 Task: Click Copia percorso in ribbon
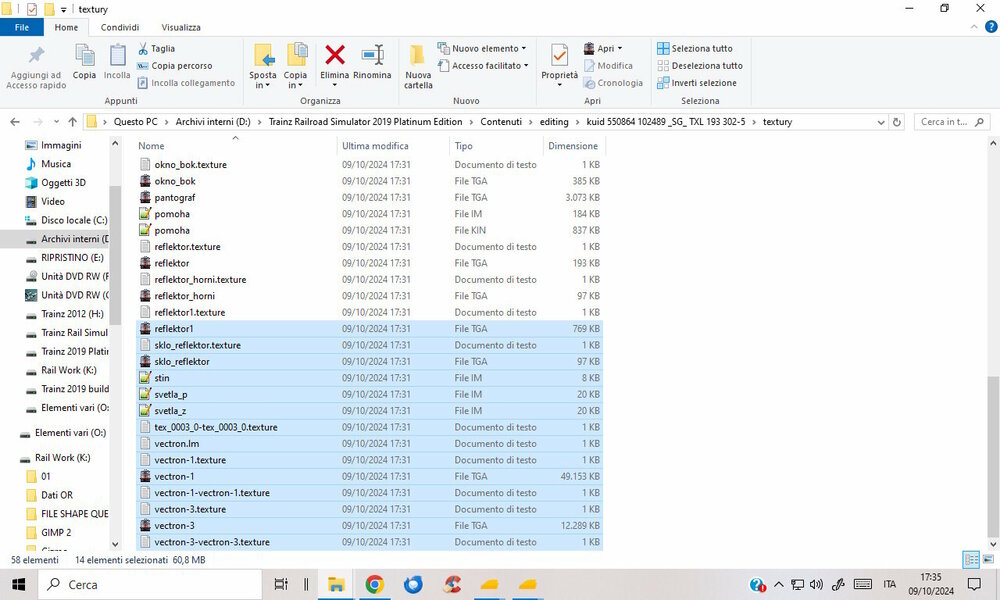[175, 66]
